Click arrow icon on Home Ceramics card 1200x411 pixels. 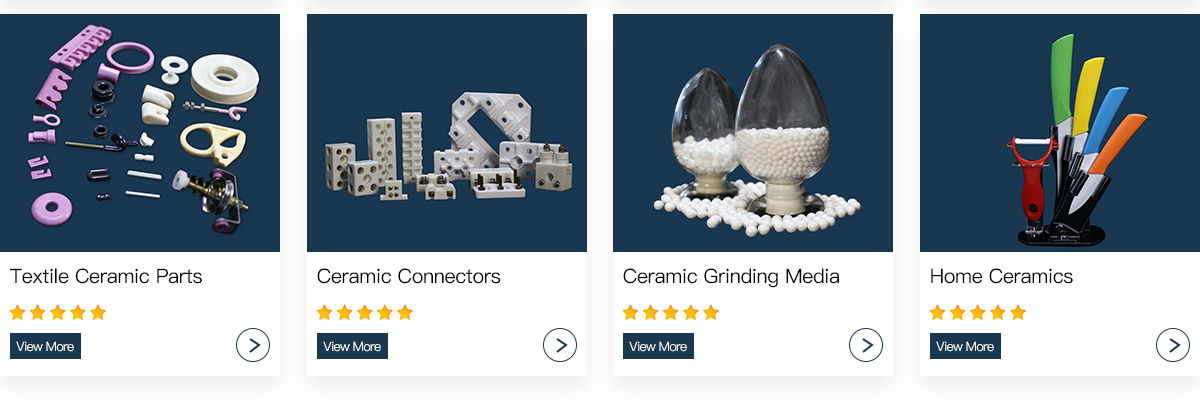pyautogui.click(x=1173, y=345)
